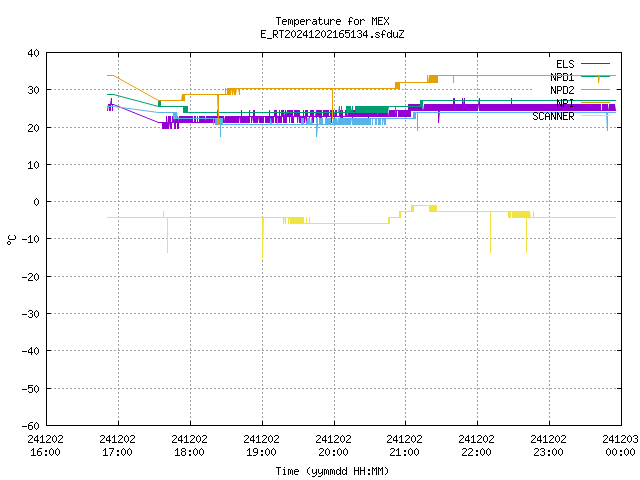Click the NPI legend label
Viewport: 640px width, 480px height.
tap(565, 103)
